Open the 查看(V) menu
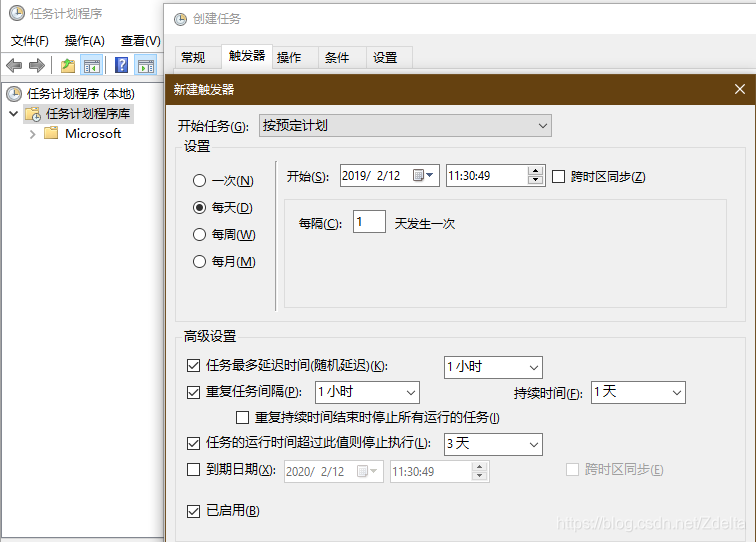This screenshot has width=756, height=542. pos(140,41)
